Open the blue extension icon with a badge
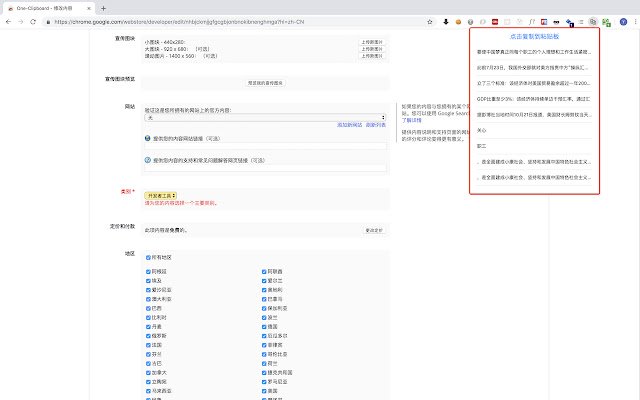The height and width of the screenshot is (400, 640). (x=570, y=22)
